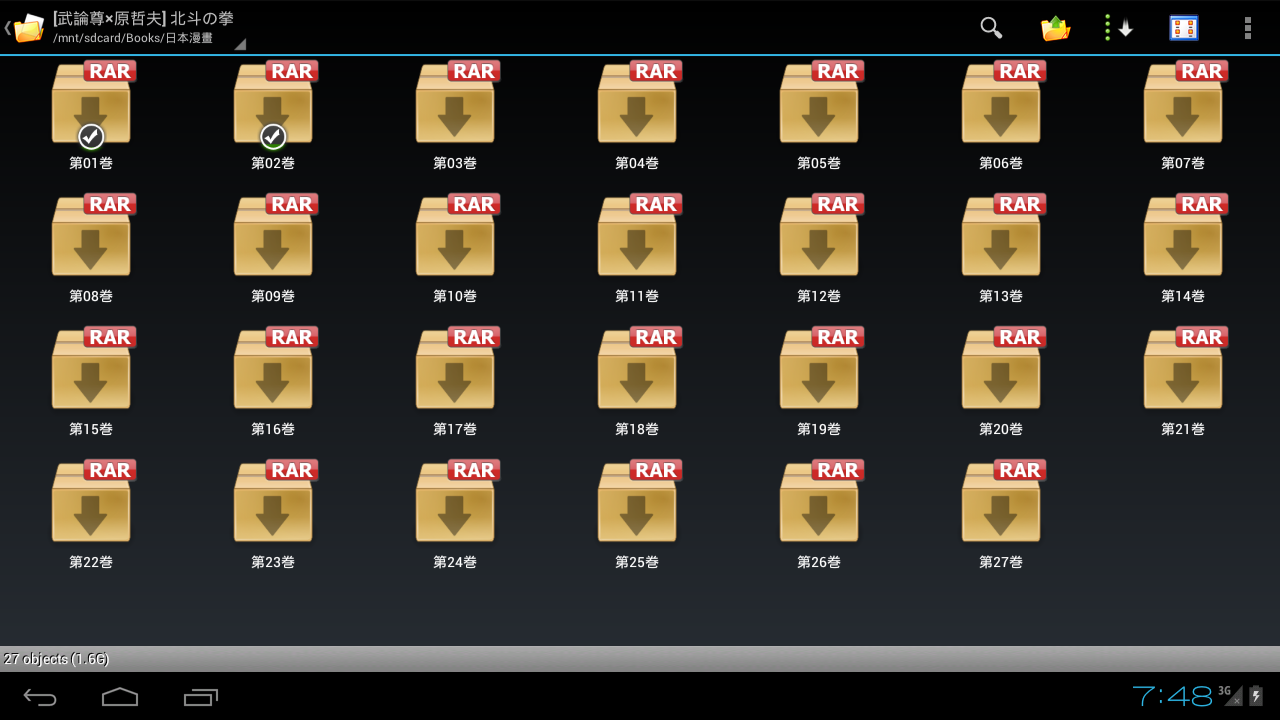Switch layout using the grid view icon

tap(1183, 27)
